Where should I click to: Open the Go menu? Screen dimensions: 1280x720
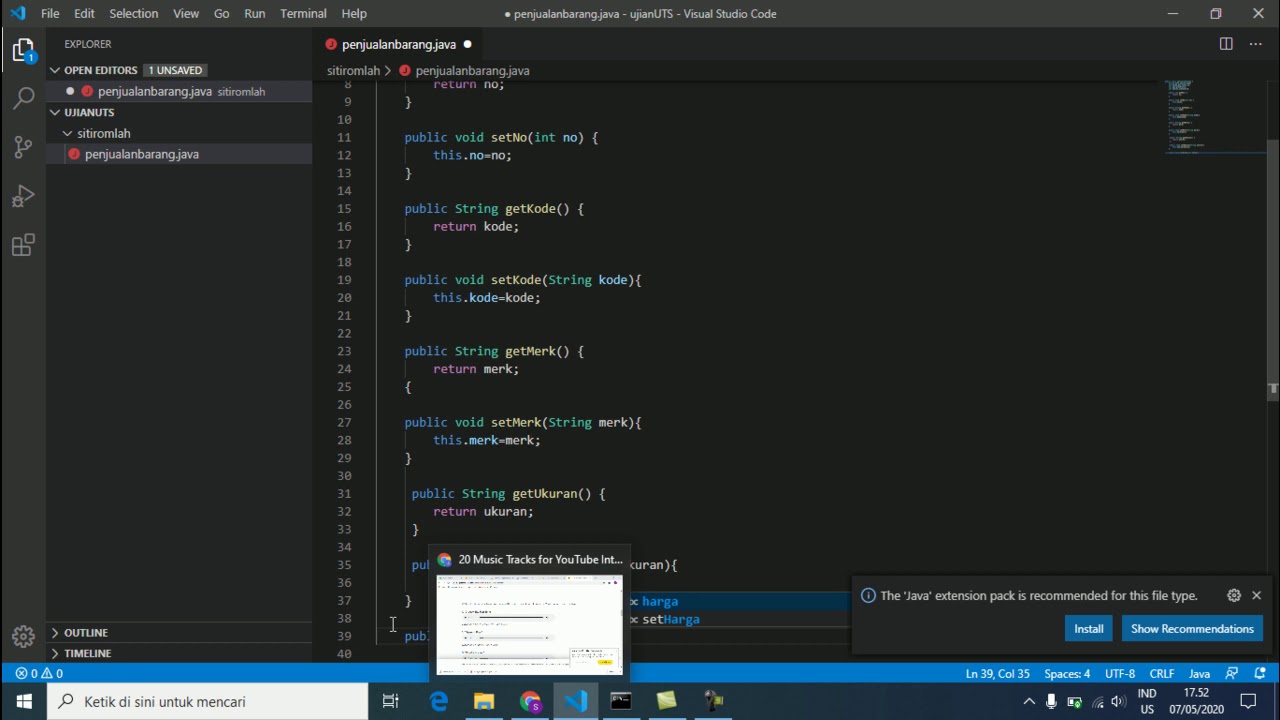[x=222, y=14]
